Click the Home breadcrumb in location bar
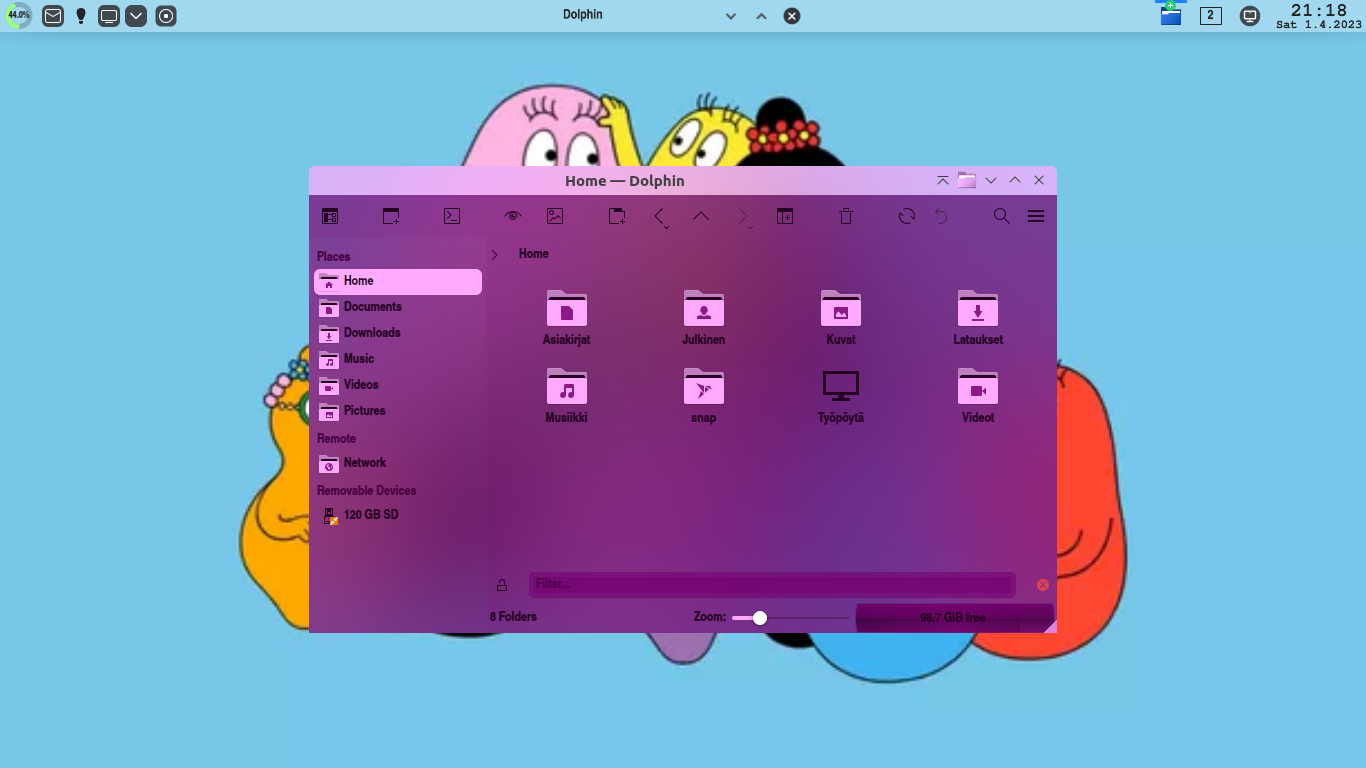This screenshot has height=768, width=1366. 534,254
